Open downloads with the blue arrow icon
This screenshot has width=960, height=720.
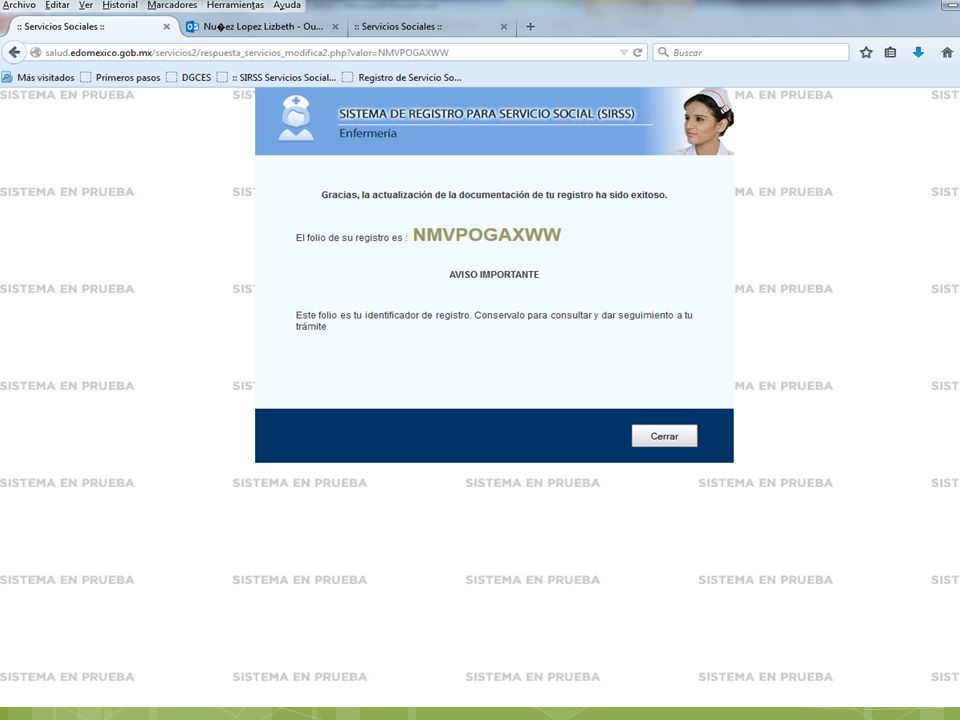point(918,53)
